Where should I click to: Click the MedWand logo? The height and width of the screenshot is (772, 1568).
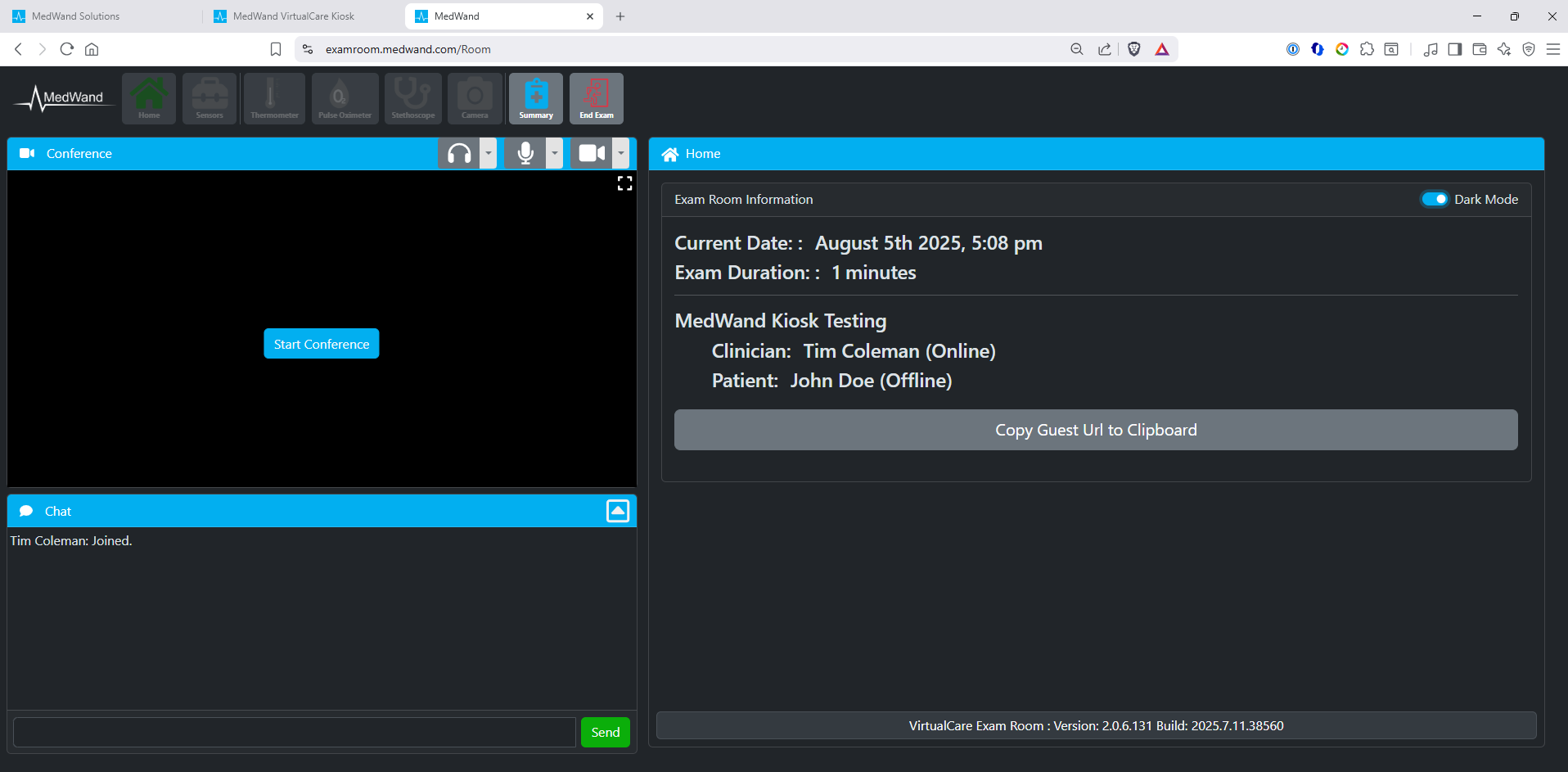point(63,98)
